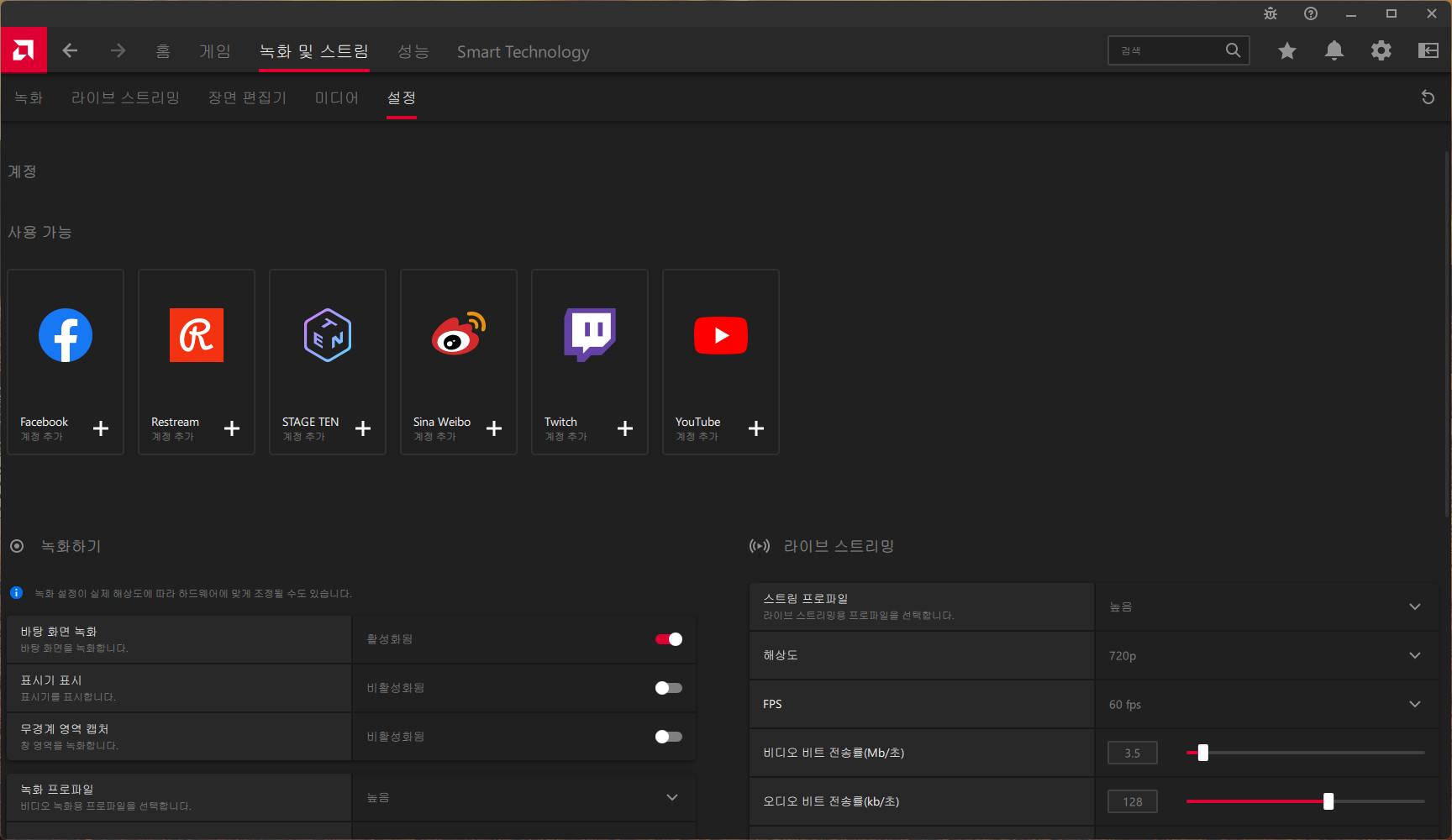The height and width of the screenshot is (840, 1452).
Task: Toggle the sidebar panel icon
Action: 1428,51
